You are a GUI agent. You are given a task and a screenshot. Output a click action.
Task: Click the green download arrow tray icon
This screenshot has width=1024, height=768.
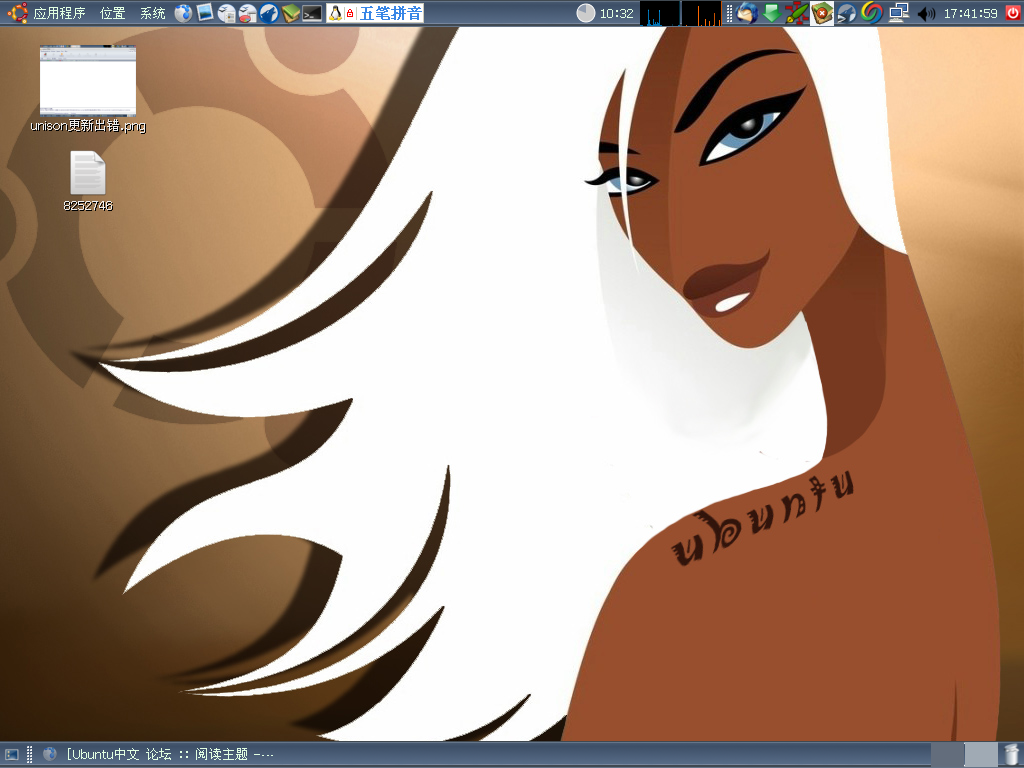click(x=772, y=13)
